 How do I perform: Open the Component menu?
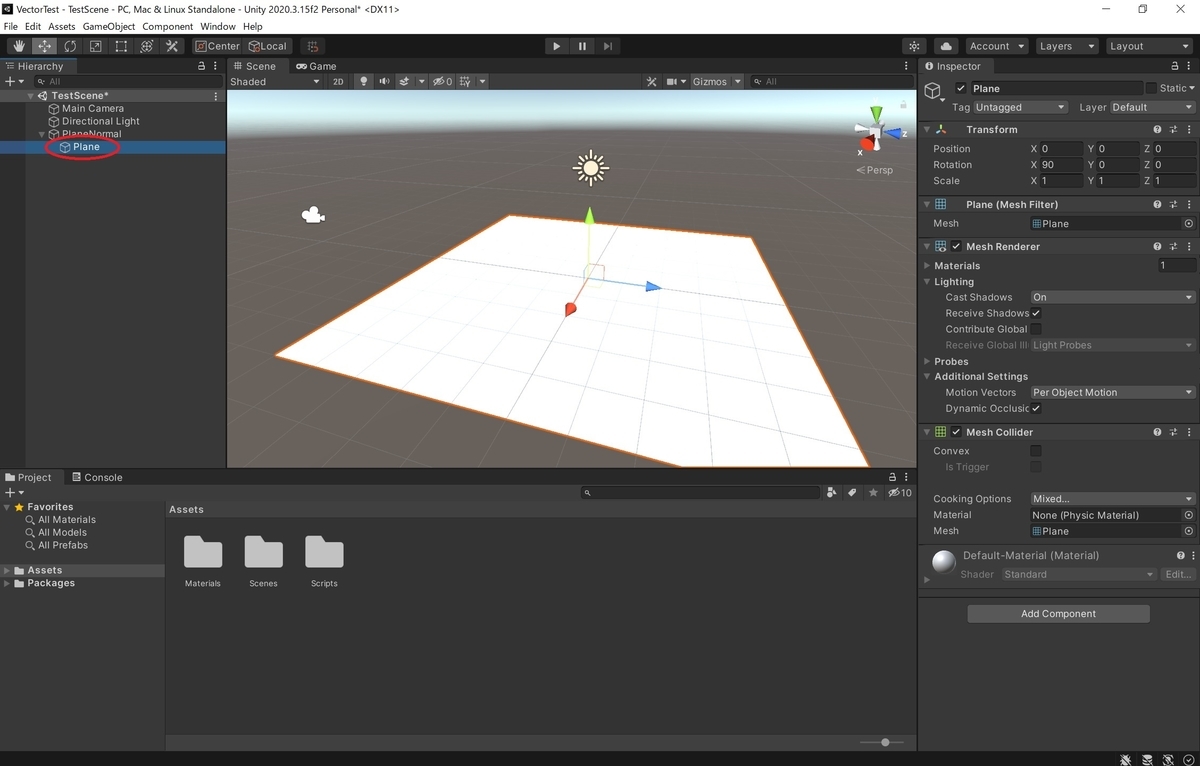coord(168,26)
